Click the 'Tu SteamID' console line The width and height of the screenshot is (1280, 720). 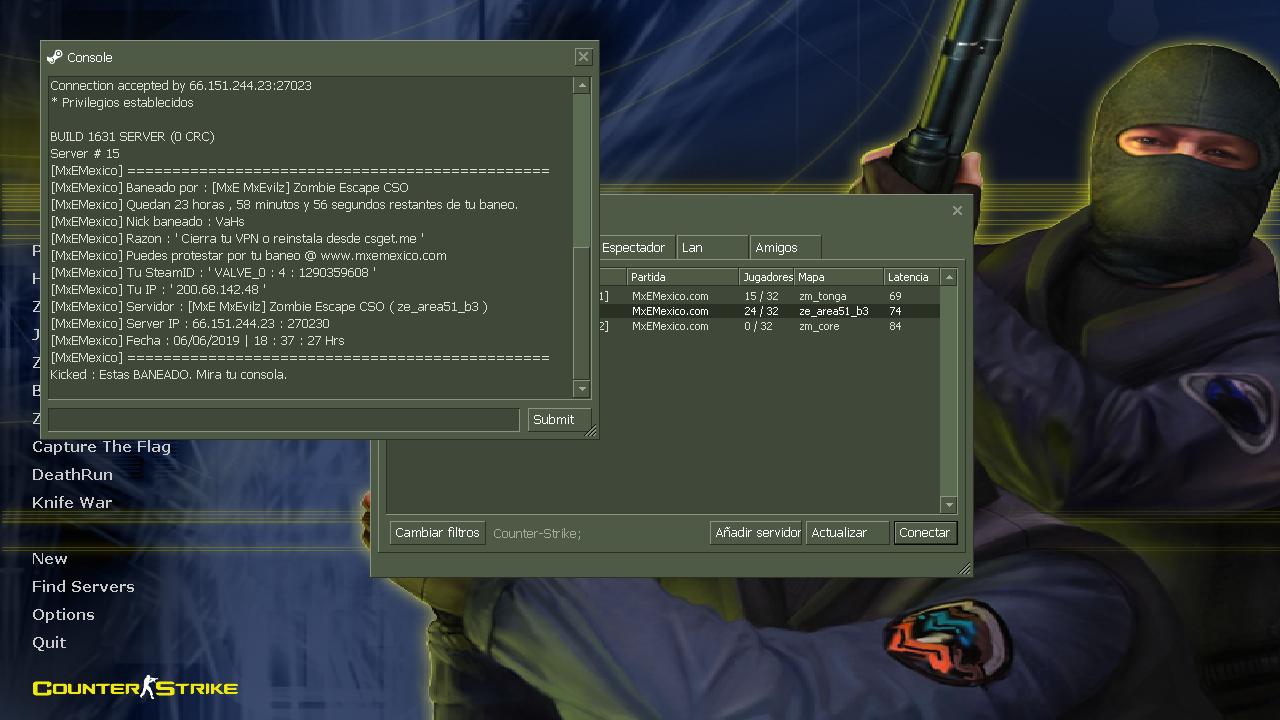coord(213,273)
